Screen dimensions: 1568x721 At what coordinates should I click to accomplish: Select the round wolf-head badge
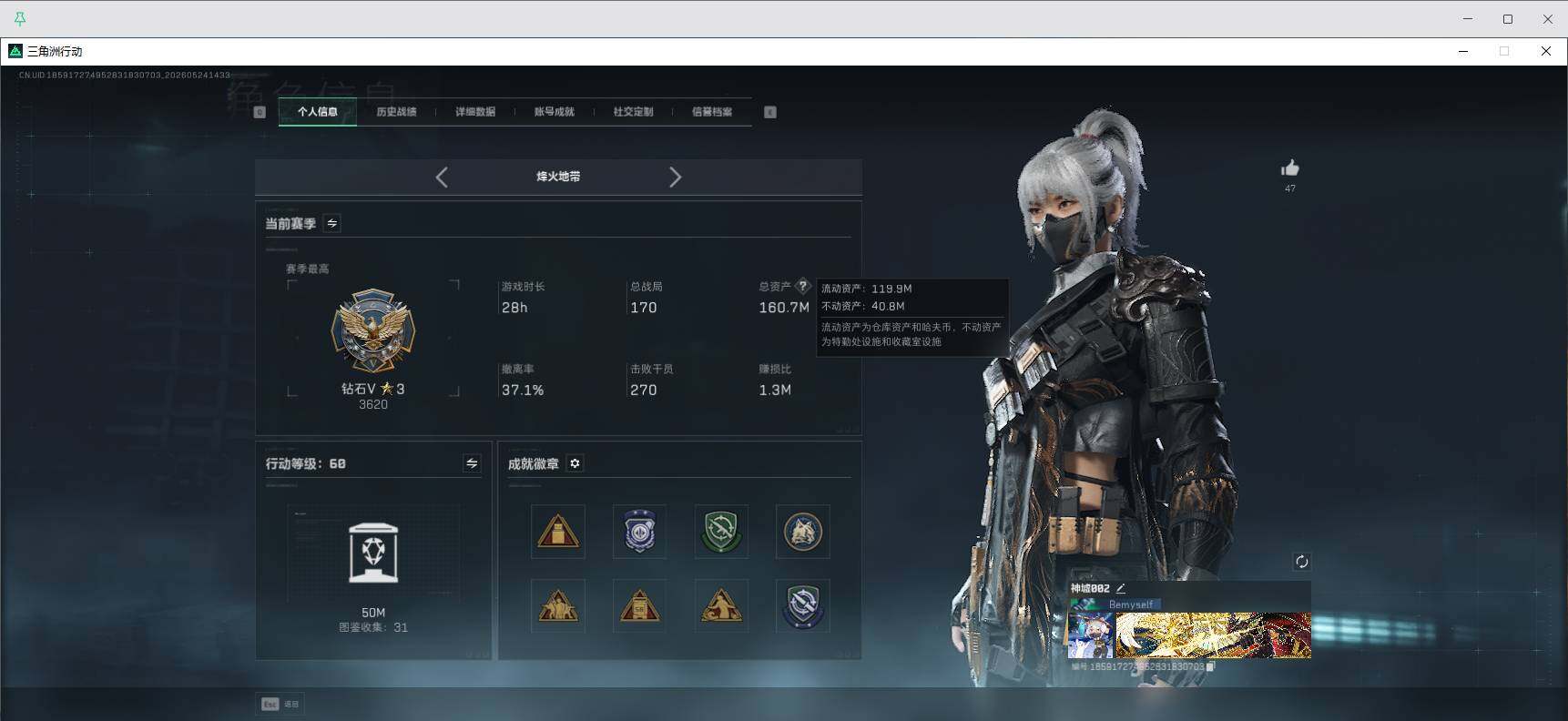click(802, 532)
